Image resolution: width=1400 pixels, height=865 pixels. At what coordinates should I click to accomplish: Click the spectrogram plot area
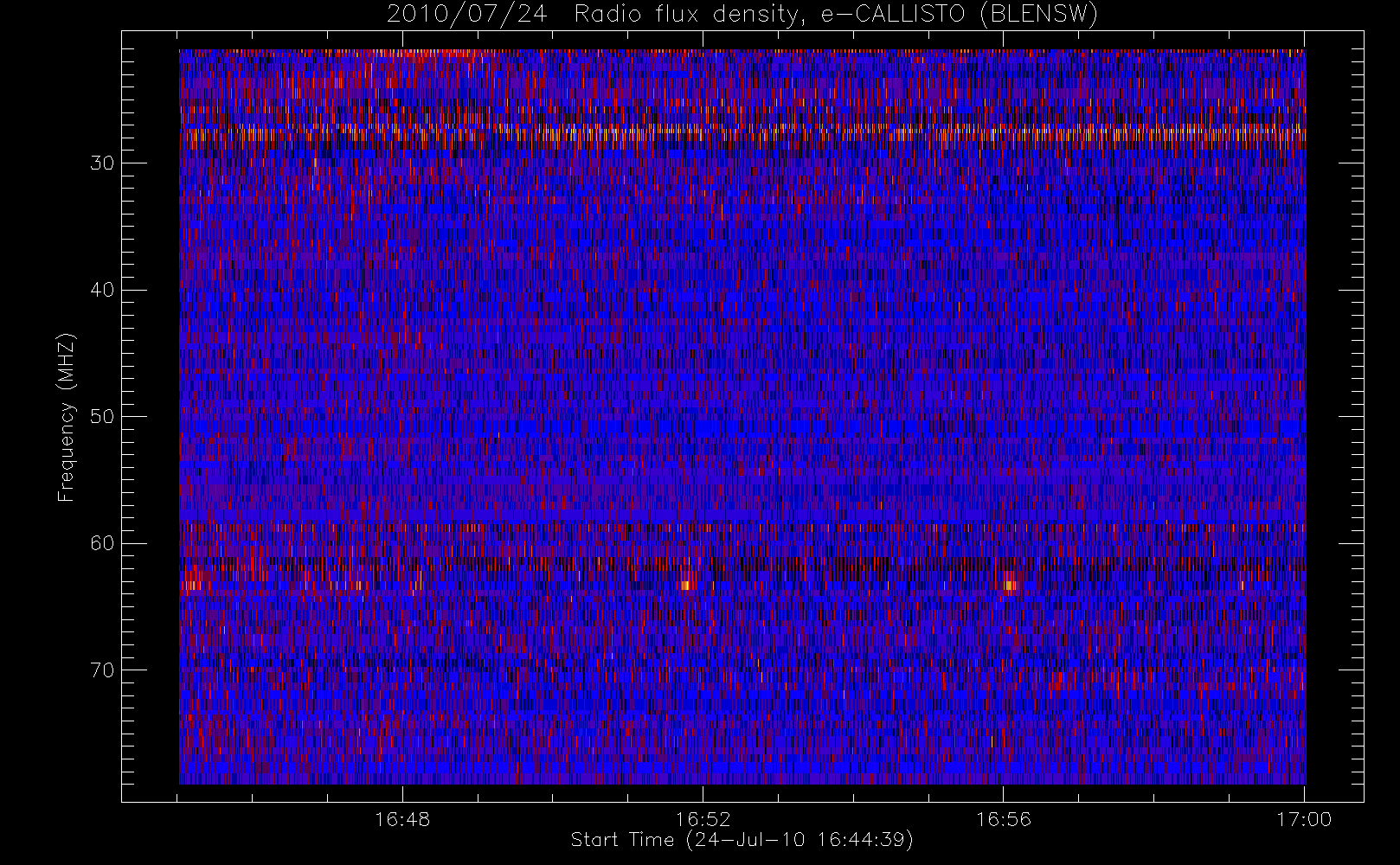click(x=742, y=417)
